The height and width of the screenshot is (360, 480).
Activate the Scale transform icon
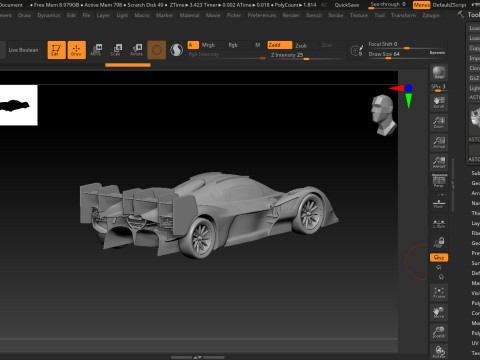117,50
